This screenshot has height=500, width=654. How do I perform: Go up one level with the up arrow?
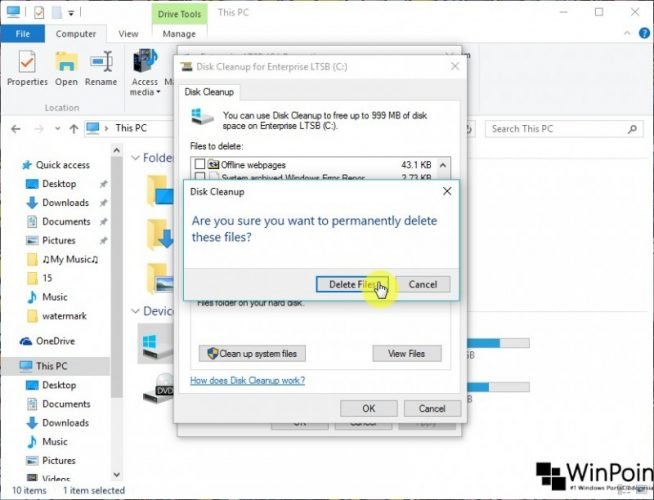(x=74, y=129)
